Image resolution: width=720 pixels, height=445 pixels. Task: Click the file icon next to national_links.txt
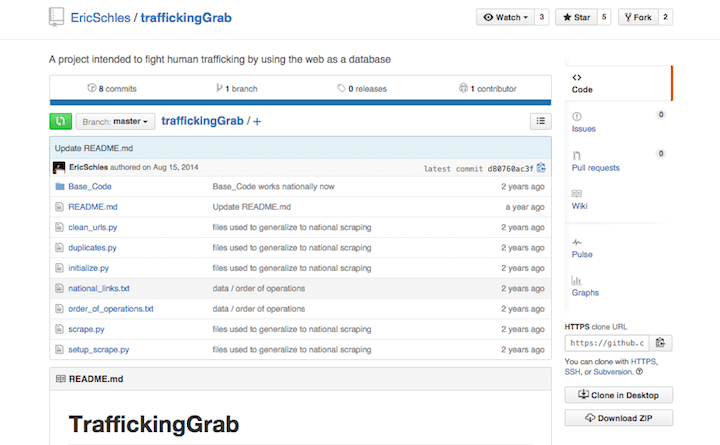click(x=59, y=288)
